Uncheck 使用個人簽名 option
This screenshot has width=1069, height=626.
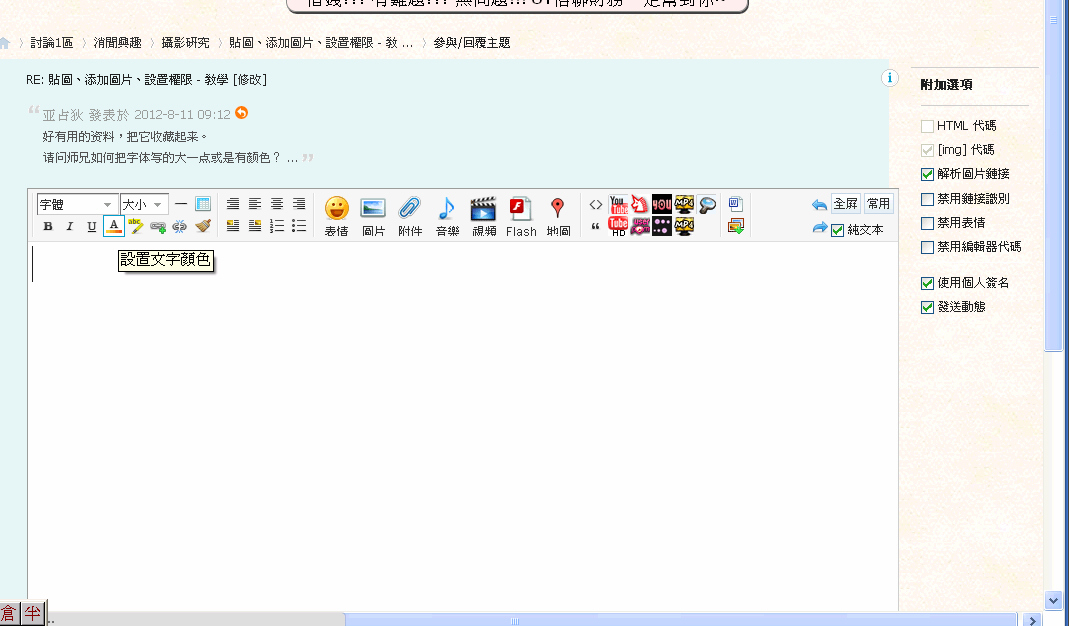(x=928, y=284)
